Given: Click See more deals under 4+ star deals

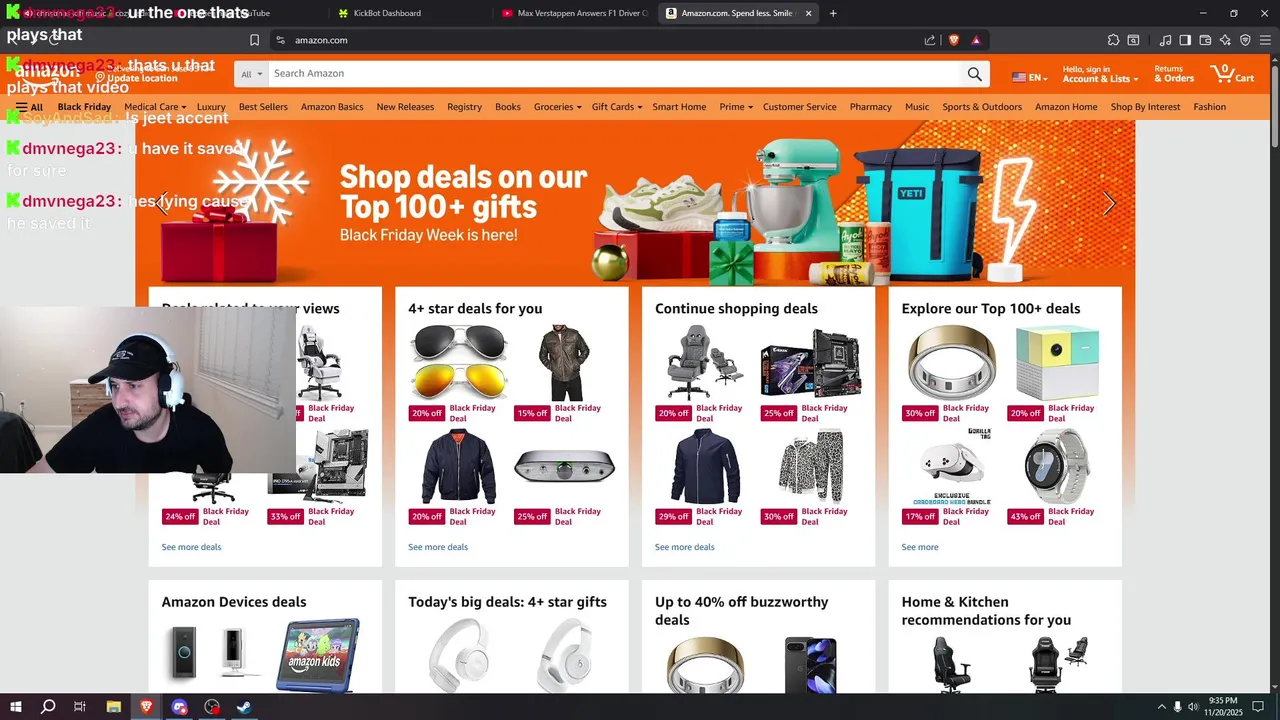Looking at the screenshot, I should [438, 547].
